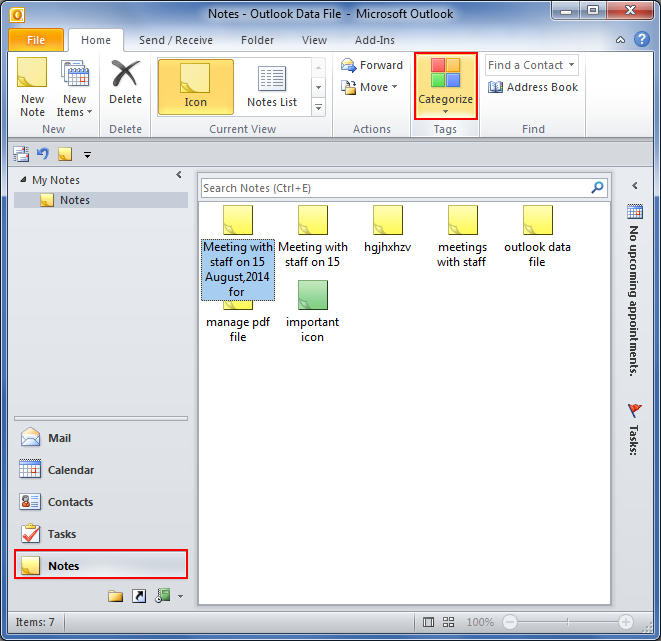This screenshot has height=641, width=661.
Task: Select the hgjhxhzv note icon
Action: (388, 220)
